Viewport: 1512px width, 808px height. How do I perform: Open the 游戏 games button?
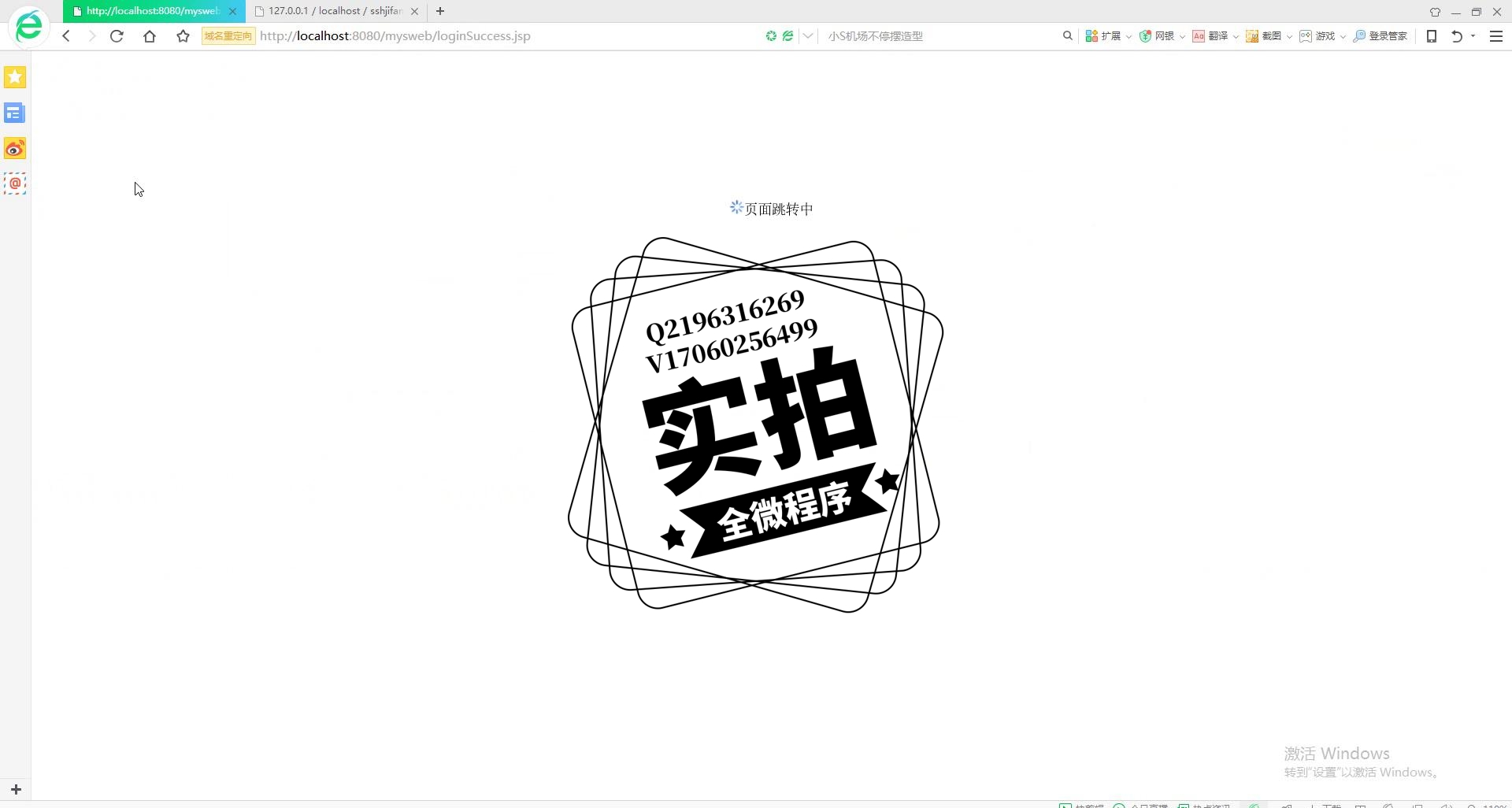(1317, 36)
